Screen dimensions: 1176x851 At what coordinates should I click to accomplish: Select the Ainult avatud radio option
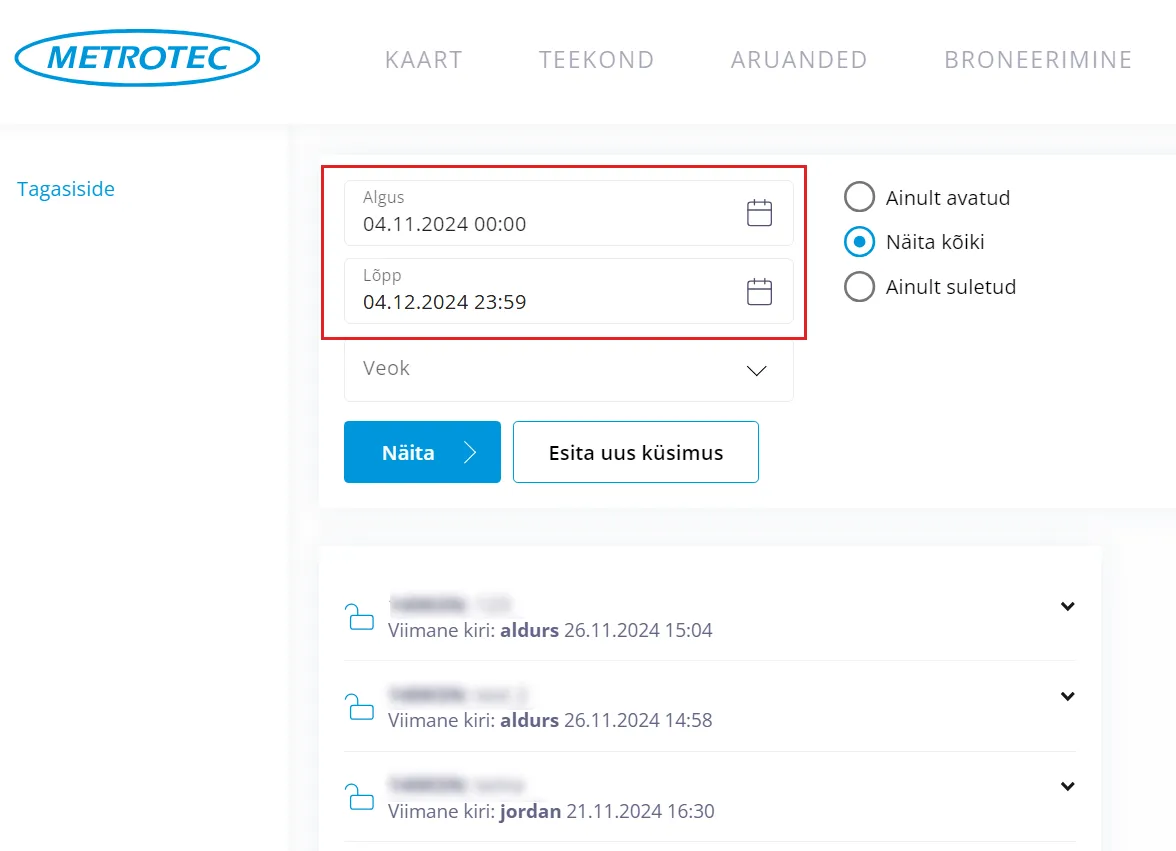(x=859, y=197)
